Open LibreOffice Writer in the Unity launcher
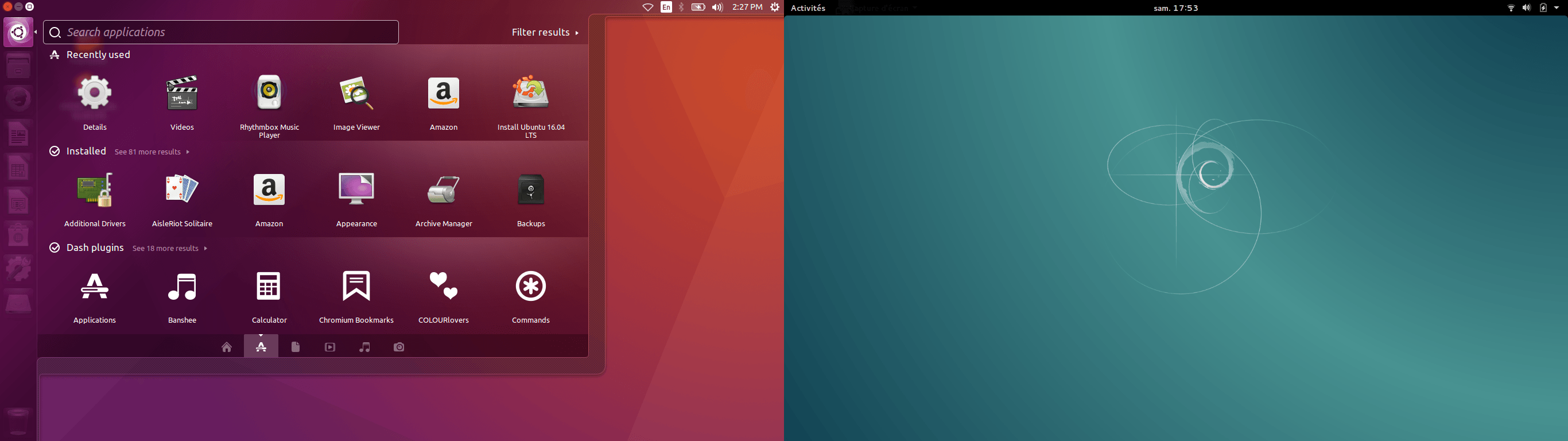 18,133
